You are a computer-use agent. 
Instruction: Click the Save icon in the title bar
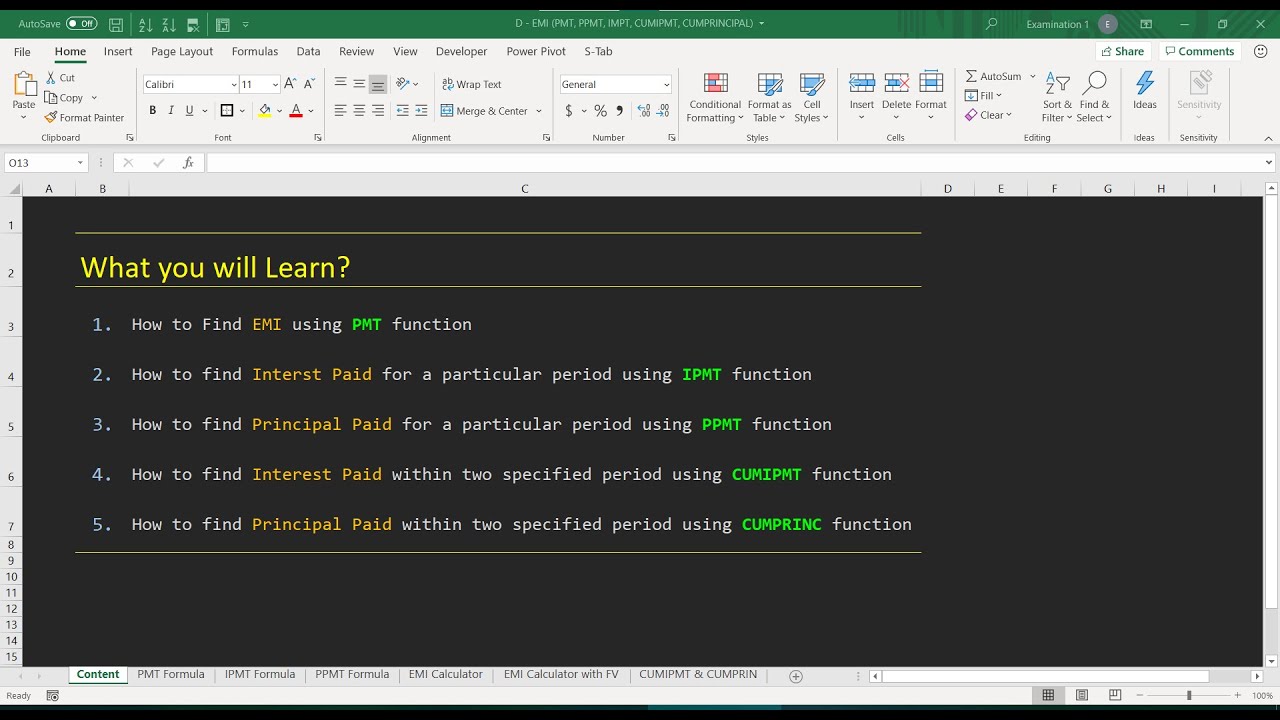click(x=116, y=24)
